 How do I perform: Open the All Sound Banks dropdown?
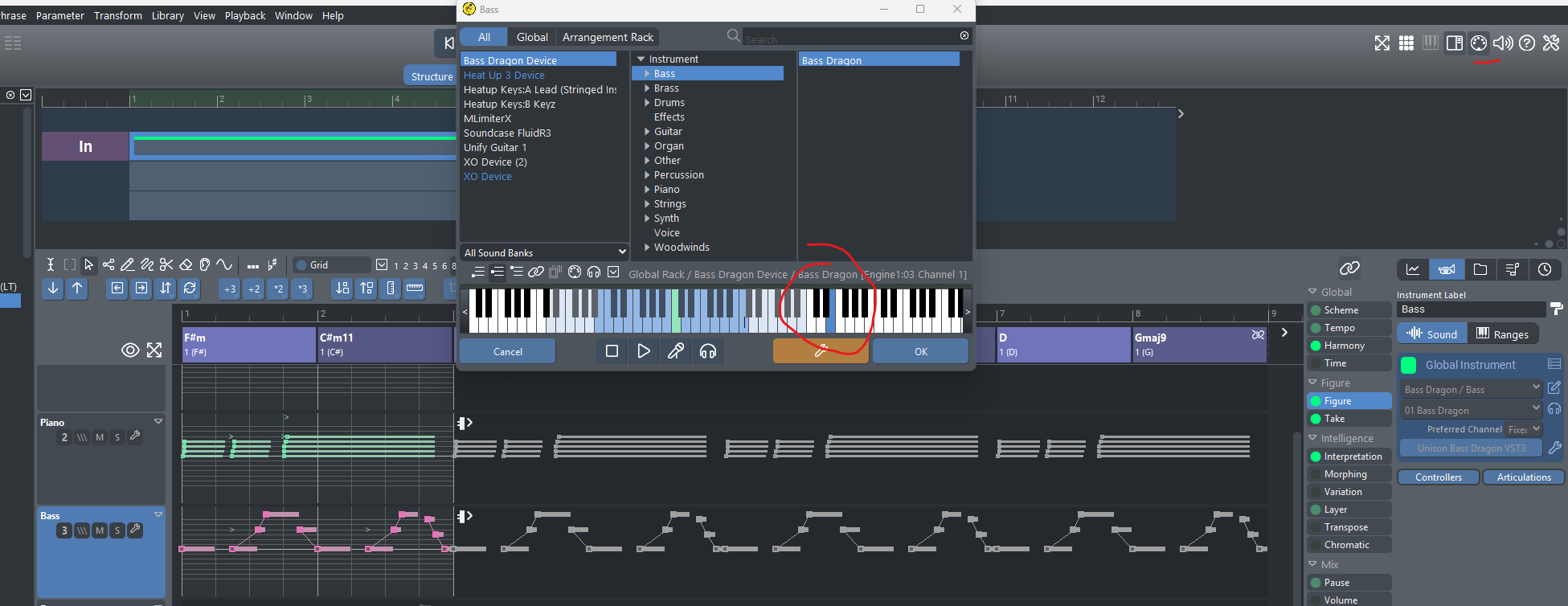point(543,252)
